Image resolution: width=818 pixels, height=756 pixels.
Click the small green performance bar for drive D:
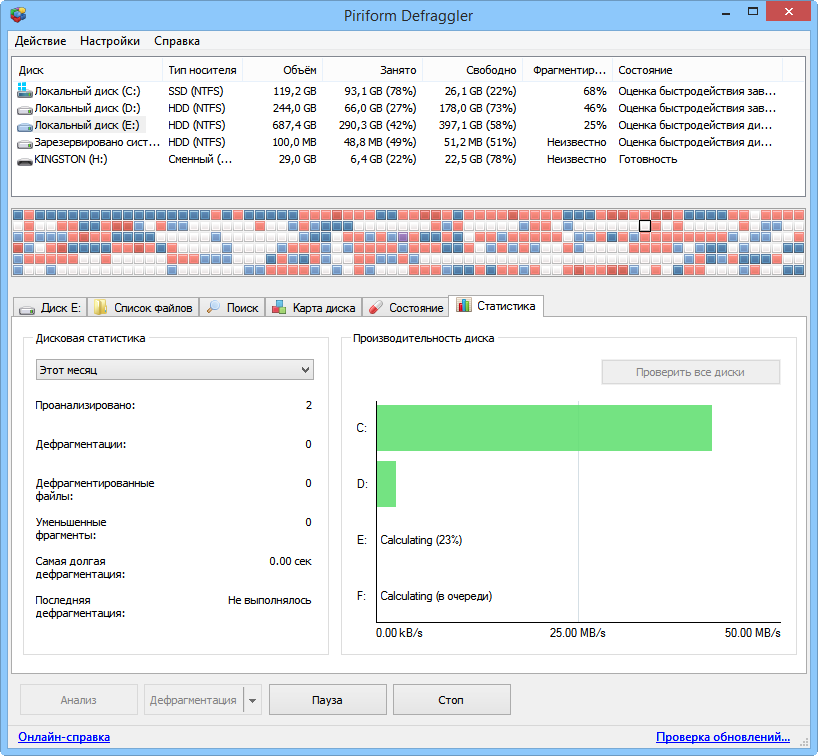coord(386,484)
